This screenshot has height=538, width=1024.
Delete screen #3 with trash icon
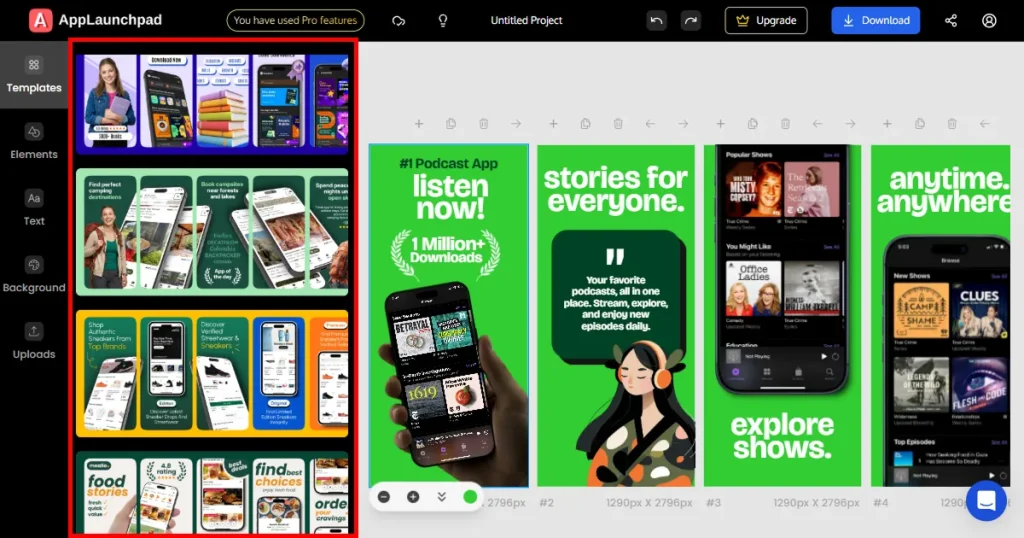(785, 123)
